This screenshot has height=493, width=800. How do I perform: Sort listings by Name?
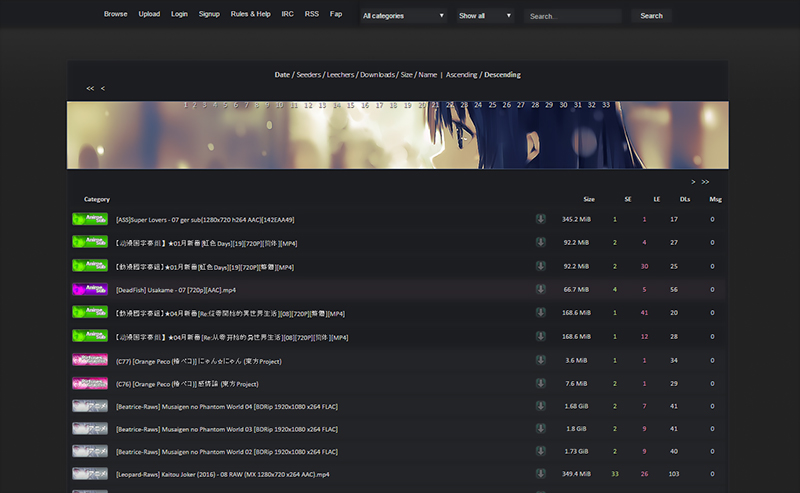coord(428,75)
